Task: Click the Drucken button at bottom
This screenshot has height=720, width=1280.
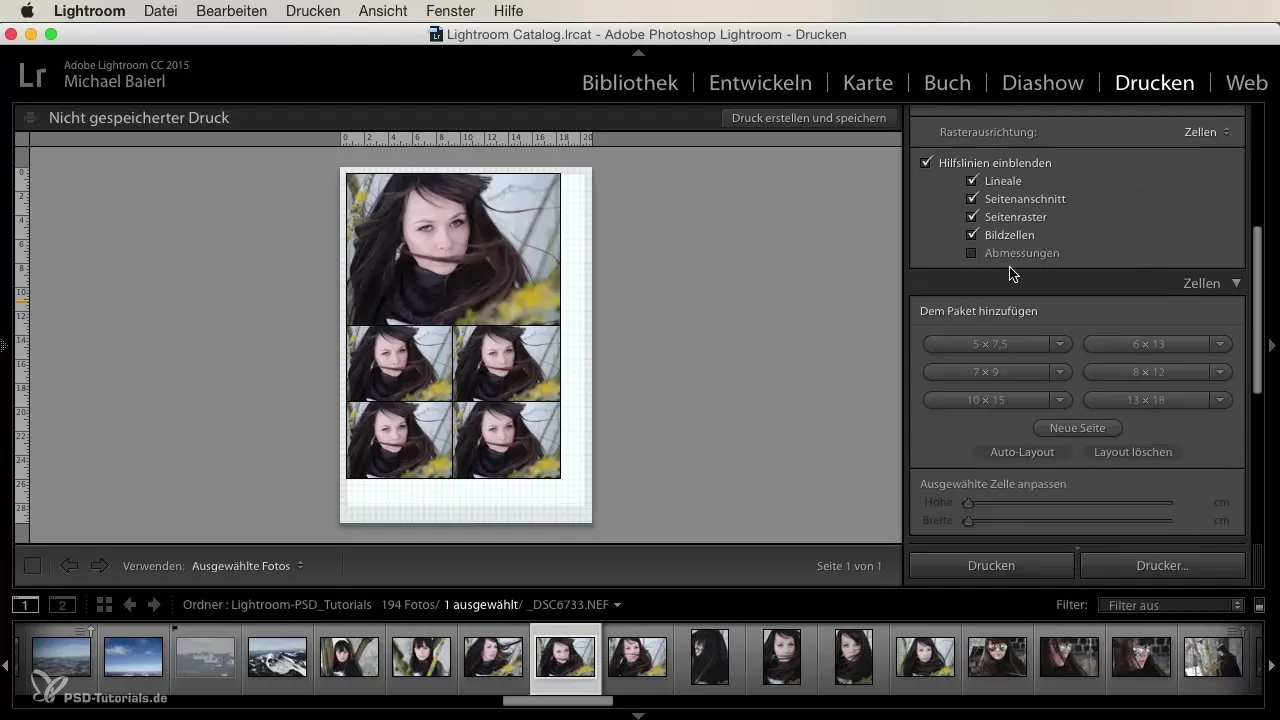Action: (992, 565)
